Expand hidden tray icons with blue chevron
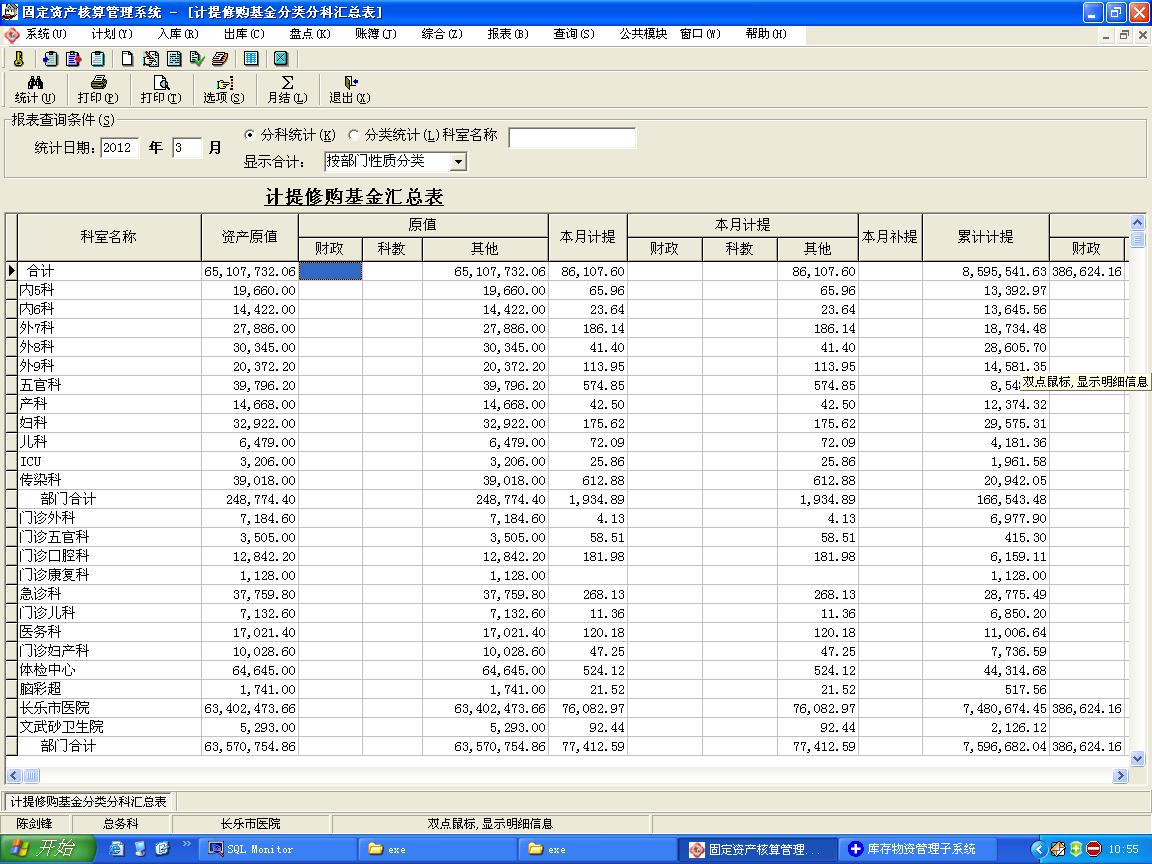 [1038, 849]
